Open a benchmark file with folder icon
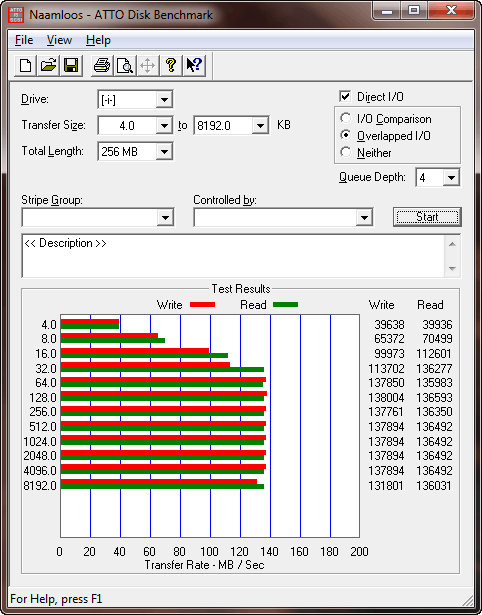Image resolution: width=482 pixels, height=615 pixels. [x=48, y=65]
